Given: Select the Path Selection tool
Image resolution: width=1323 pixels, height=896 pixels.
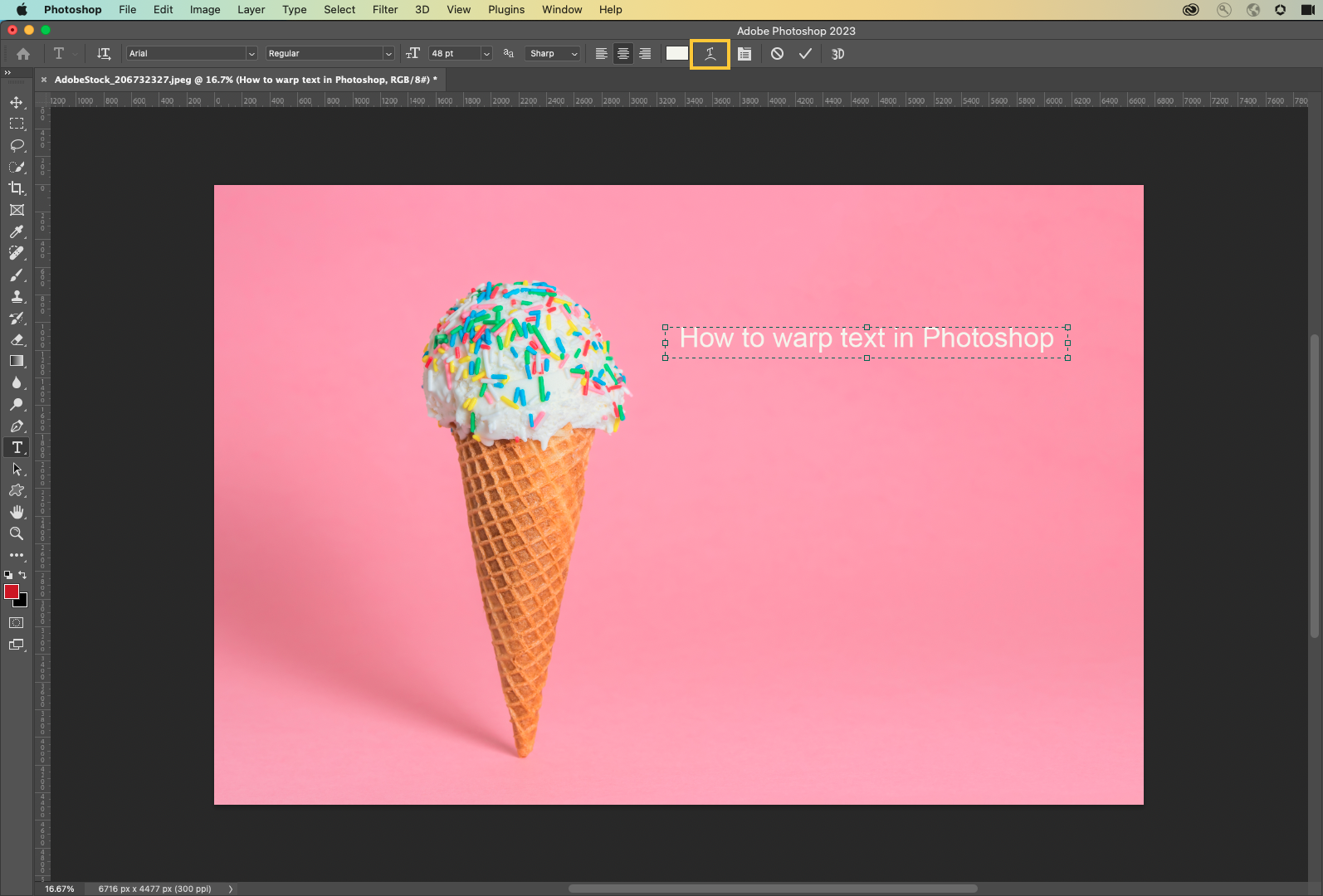Looking at the screenshot, I should coord(17,469).
